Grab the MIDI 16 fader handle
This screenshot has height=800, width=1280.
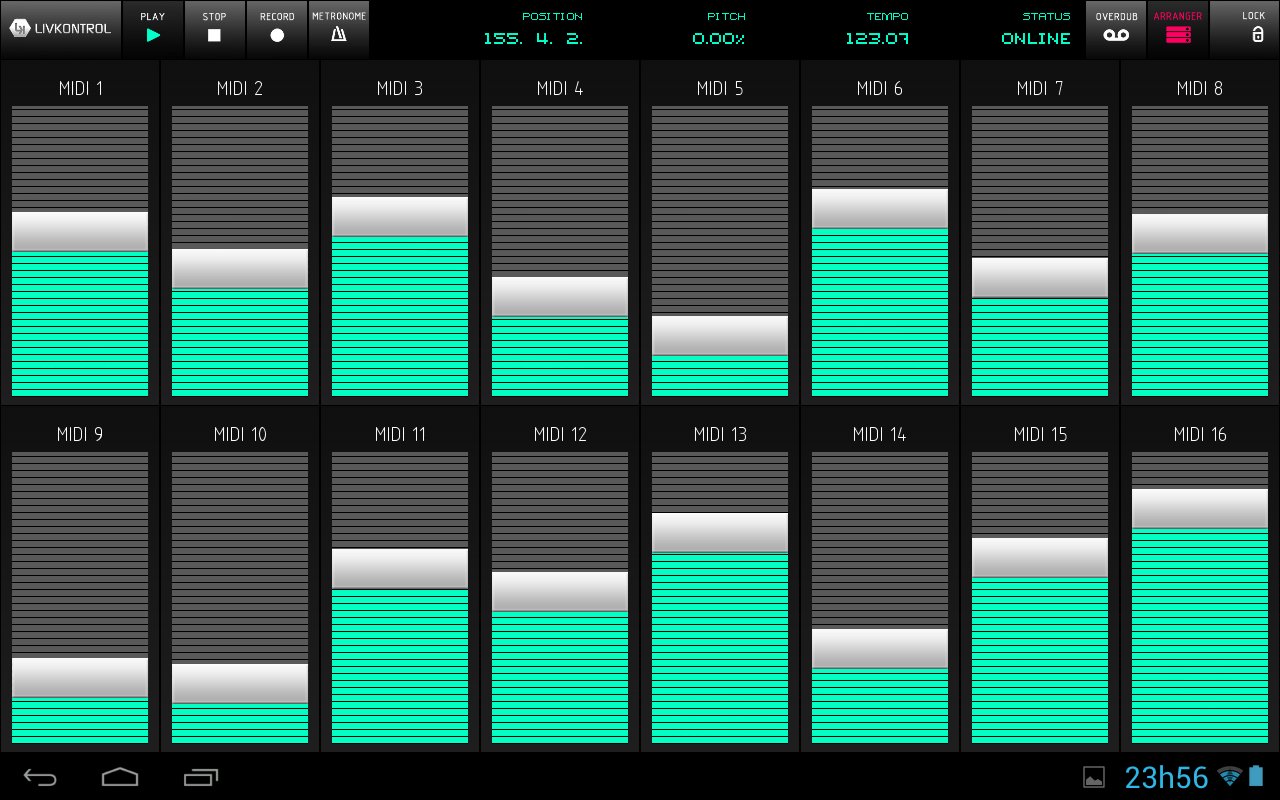tap(1200, 508)
